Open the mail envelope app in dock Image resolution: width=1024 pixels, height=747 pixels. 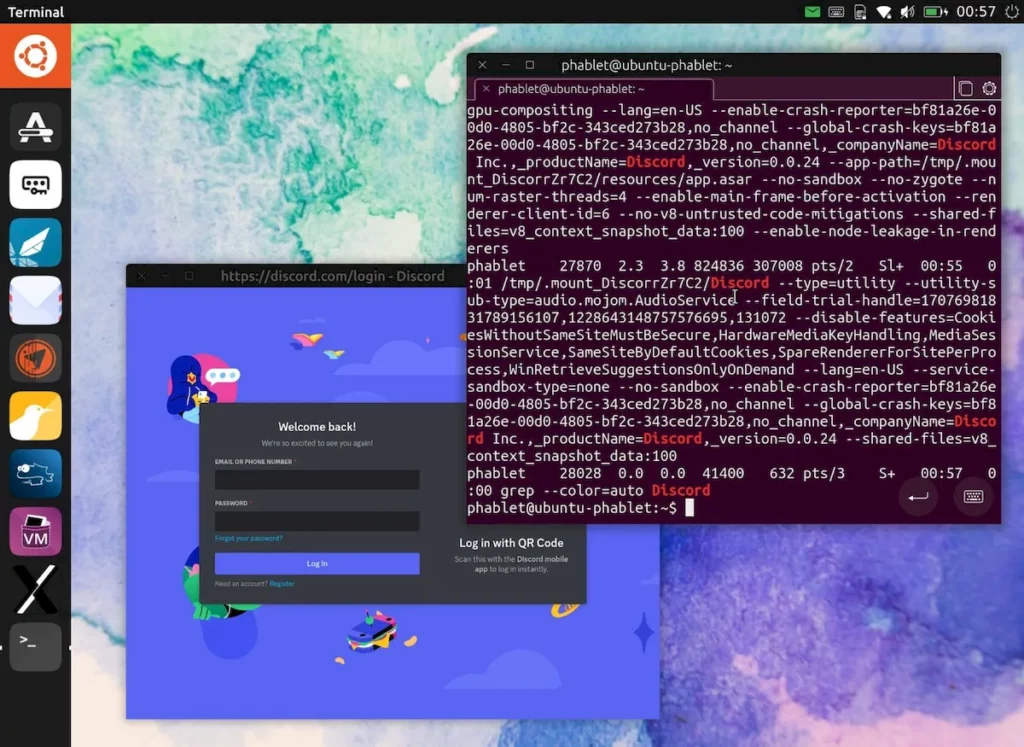point(35,300)
